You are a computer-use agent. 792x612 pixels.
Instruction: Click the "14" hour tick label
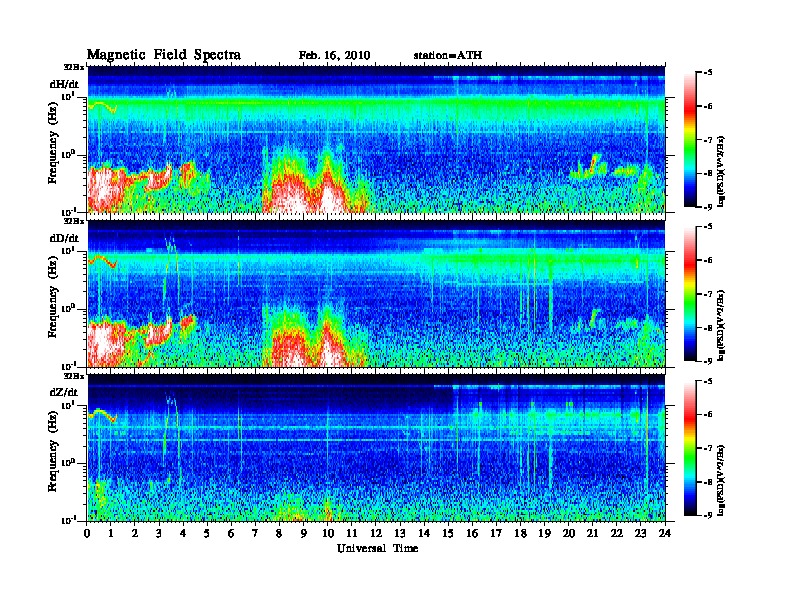point(424,534)
